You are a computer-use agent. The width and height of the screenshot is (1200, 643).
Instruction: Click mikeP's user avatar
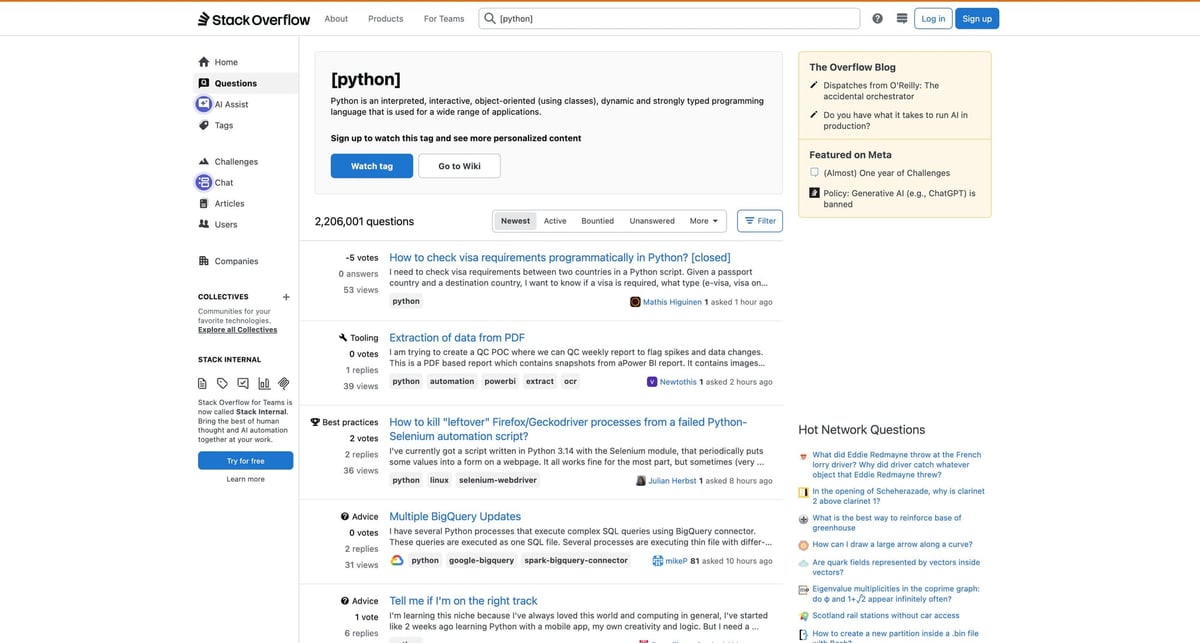coord(658,561)
